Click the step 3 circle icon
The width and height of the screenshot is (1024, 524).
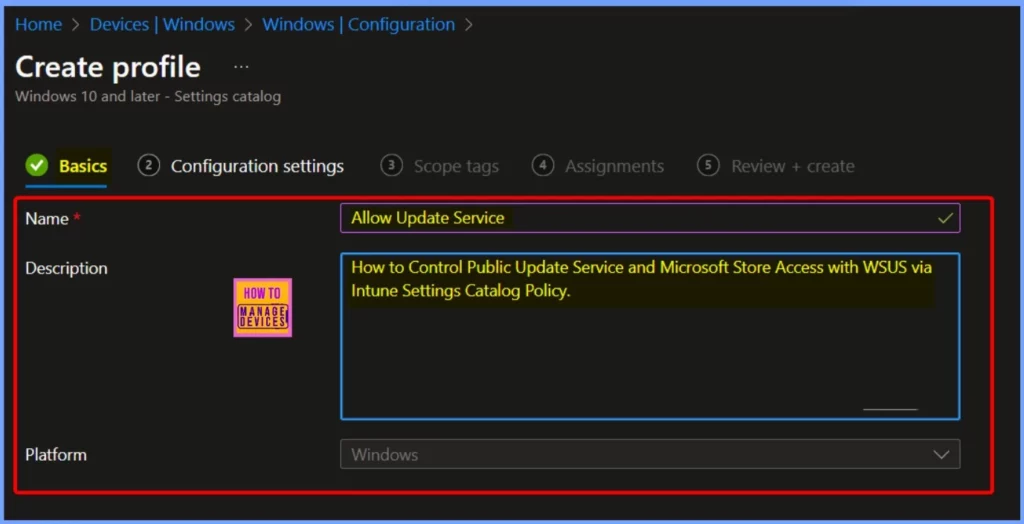pyautogui.click(x=391, y=166)
